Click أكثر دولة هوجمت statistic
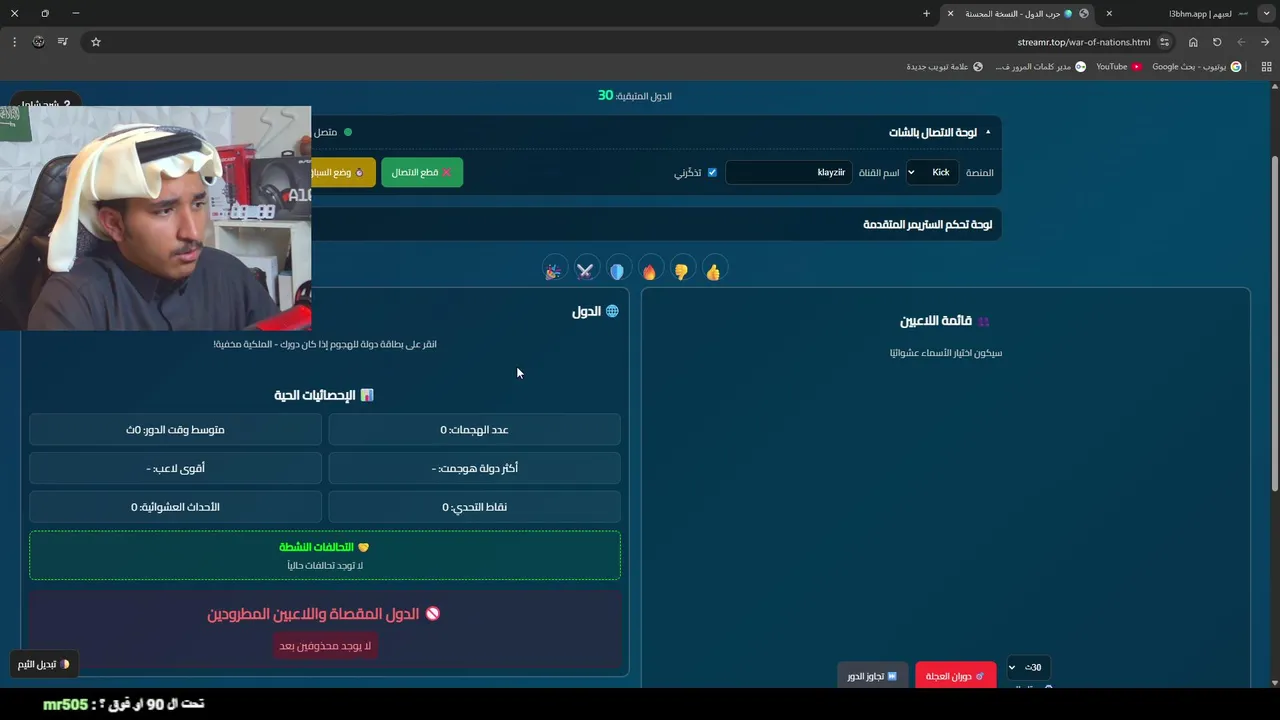Screen dimensions: 1280x720 point(474,468)
